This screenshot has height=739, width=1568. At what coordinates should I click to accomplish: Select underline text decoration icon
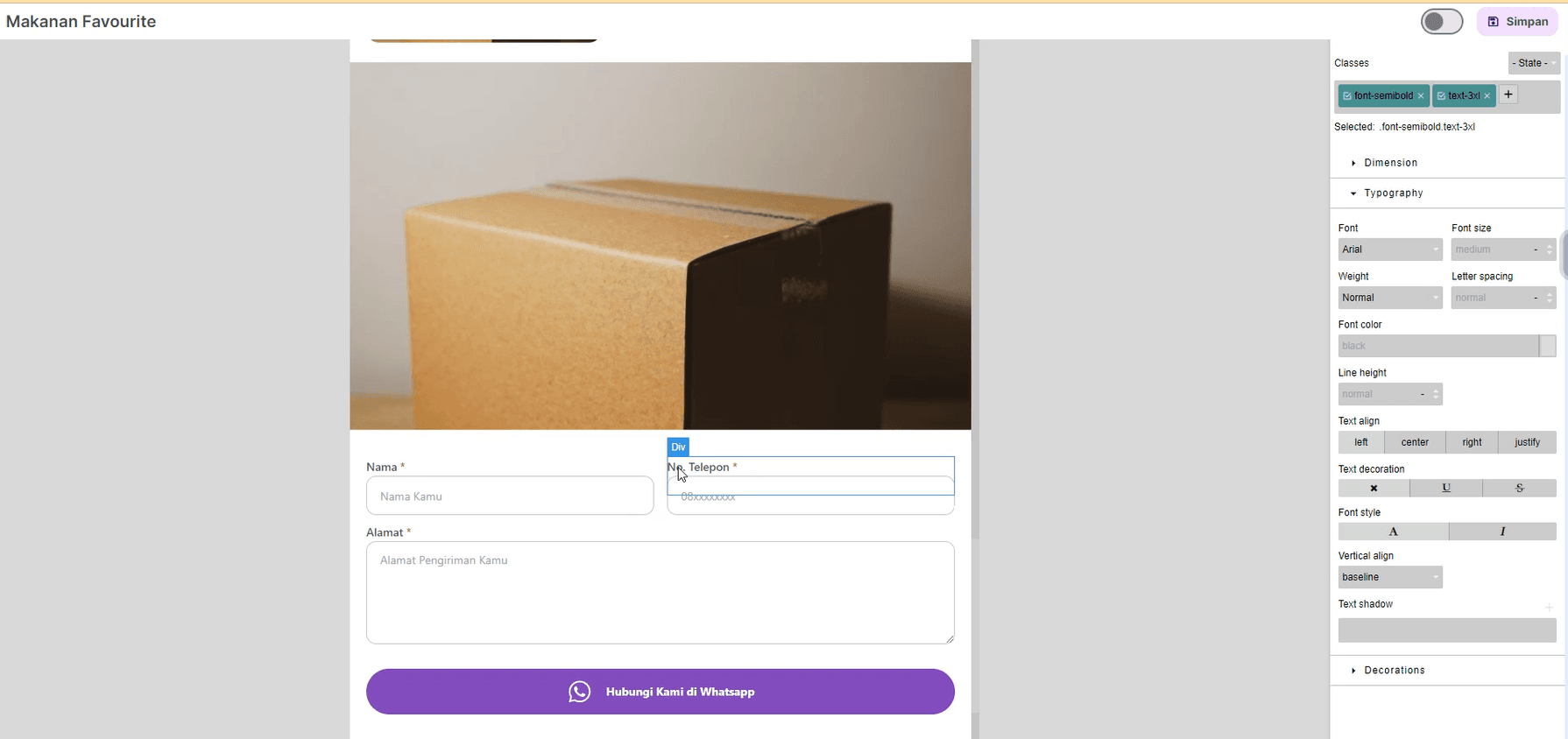(x=1446, y=489)
